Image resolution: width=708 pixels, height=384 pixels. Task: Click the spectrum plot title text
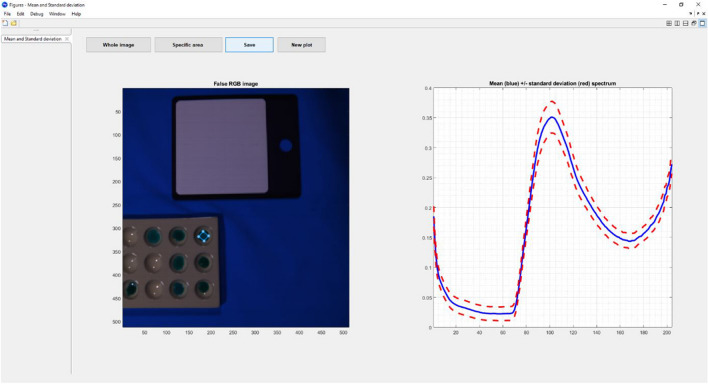coord(553,84)
